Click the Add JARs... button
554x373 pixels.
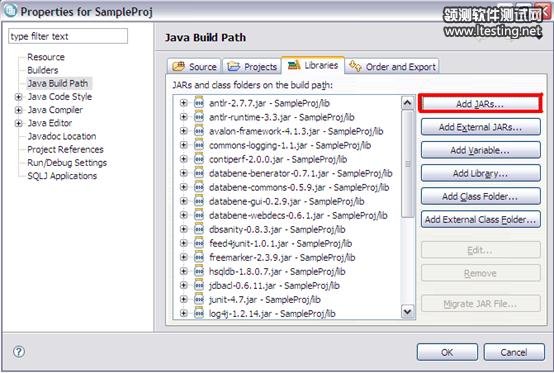(480, 104)
